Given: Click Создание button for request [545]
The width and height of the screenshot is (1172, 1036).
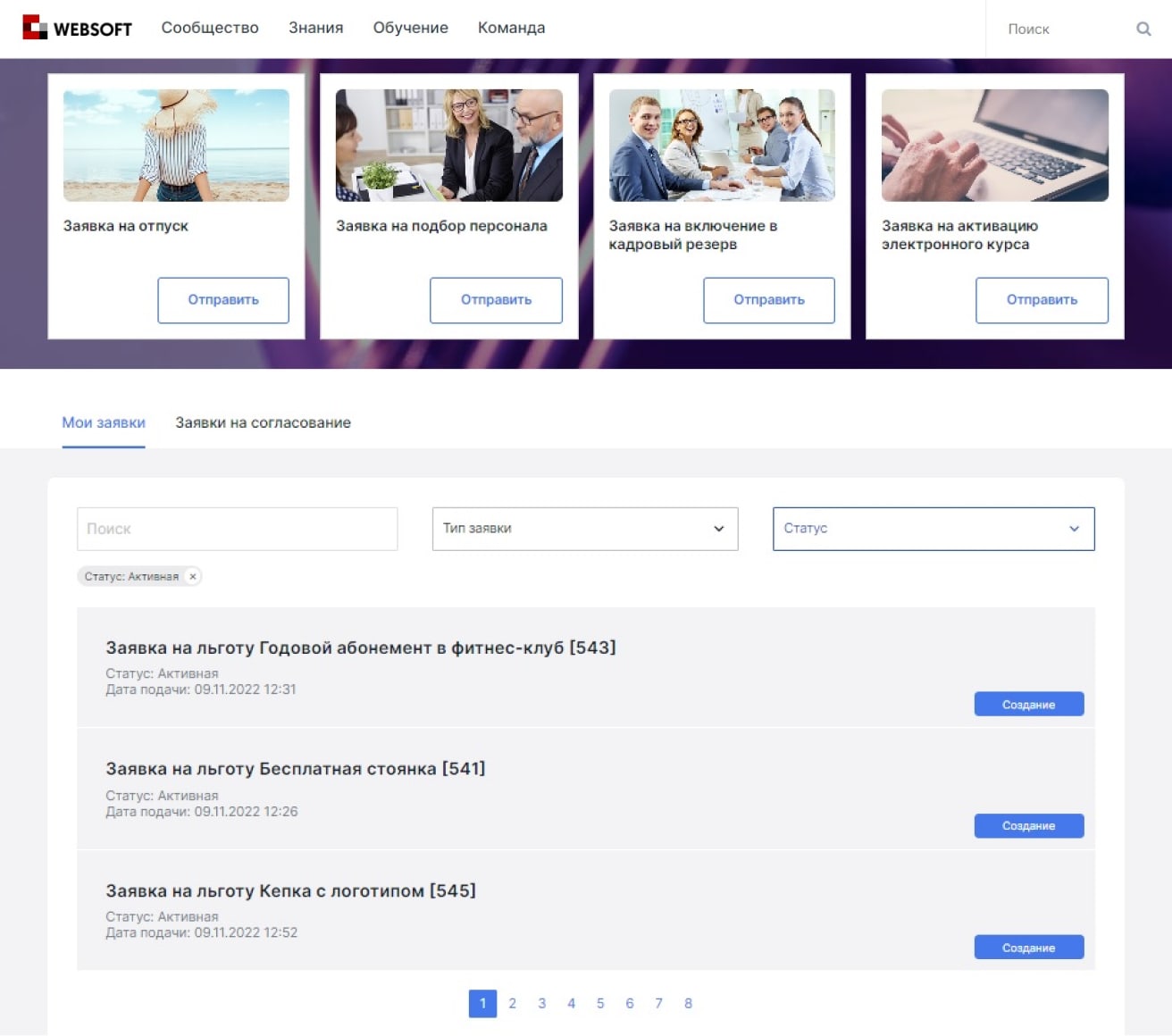Looking at the screenshot, I should pos(1029,948).
